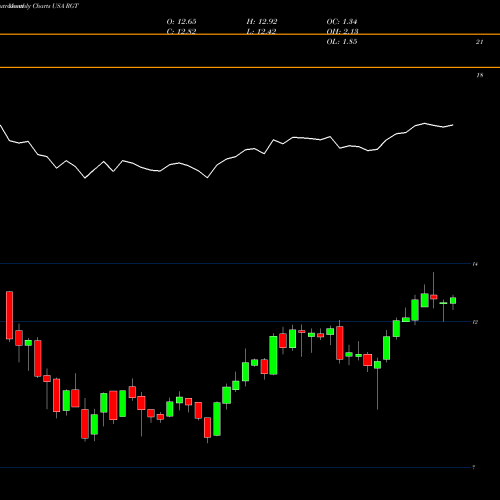The height and width of the screenshot is (500, 500).
Task: Click the price axis label 14
Action: click(475, 264)
